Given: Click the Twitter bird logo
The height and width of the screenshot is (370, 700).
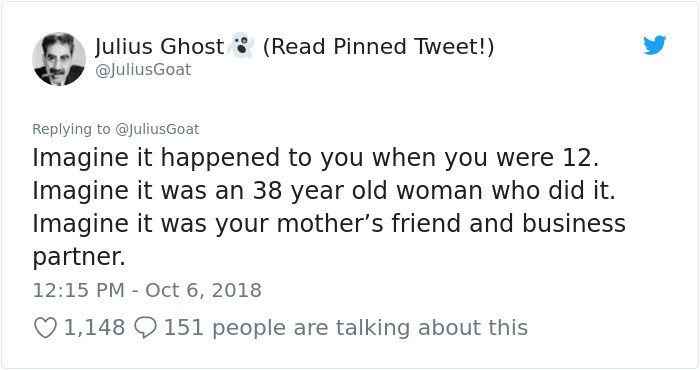Looking at the screenshot, I should pyautogui.click(x=654, y=45).
